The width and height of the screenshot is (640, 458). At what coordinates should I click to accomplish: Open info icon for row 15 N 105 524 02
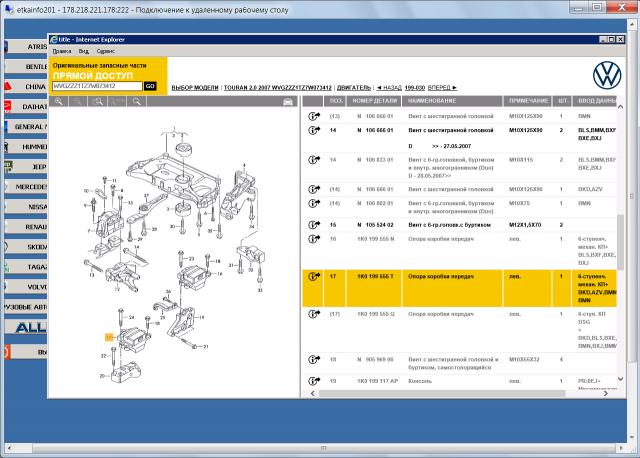314,225
